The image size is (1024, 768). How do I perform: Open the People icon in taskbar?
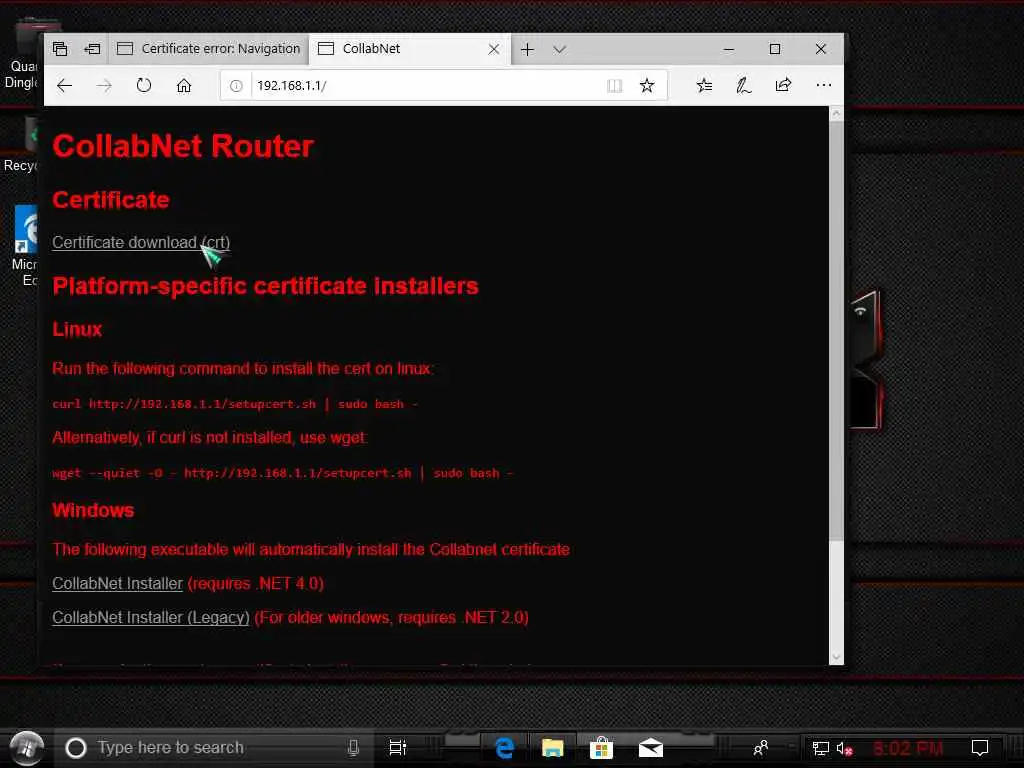click(760, 748)
